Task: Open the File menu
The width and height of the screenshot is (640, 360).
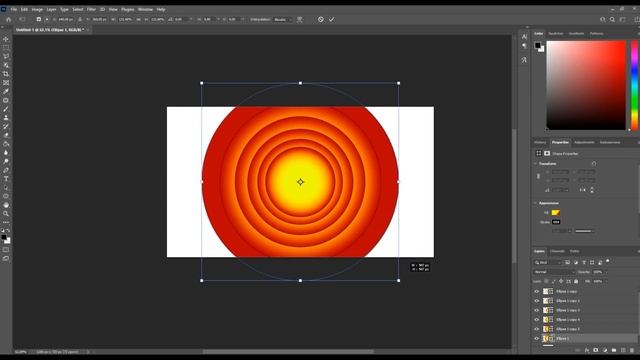Action: click(14, 9)
